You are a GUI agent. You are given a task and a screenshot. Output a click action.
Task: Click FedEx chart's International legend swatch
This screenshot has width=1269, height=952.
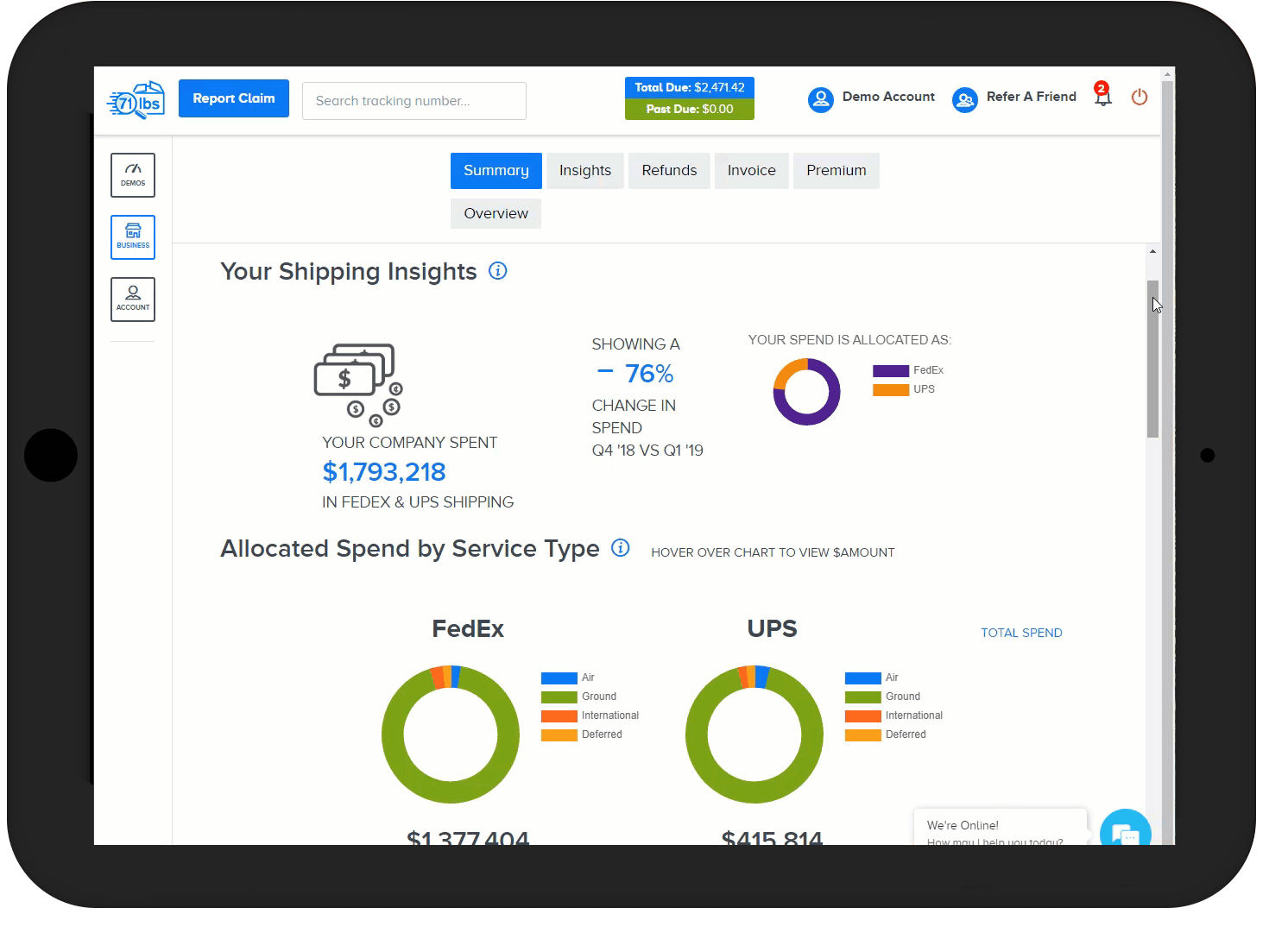coord(559,716)
